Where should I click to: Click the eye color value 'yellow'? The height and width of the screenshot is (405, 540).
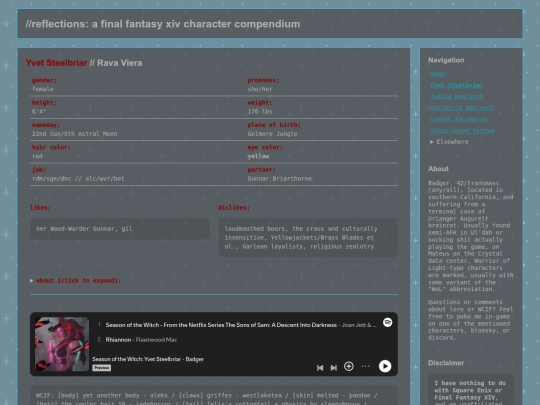258,156
